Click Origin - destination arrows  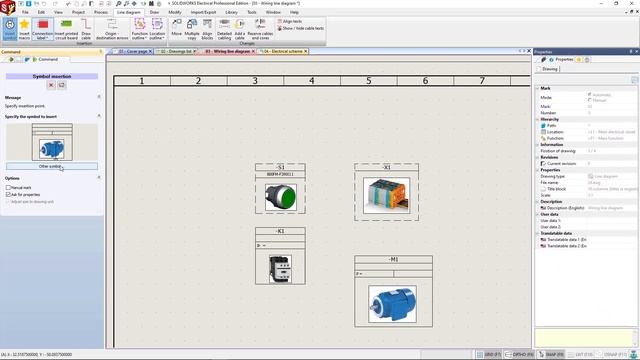click(x=112, y=29)
